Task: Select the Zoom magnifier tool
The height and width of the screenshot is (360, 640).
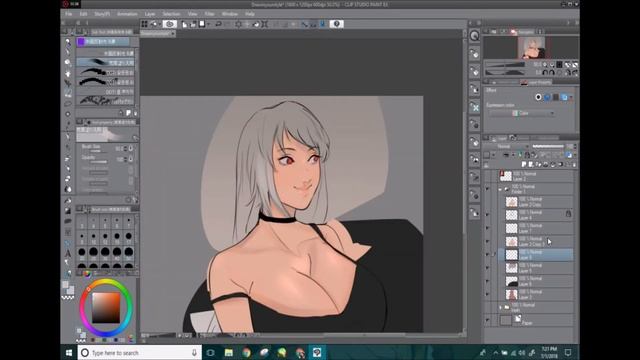Action: click(68, 42)
